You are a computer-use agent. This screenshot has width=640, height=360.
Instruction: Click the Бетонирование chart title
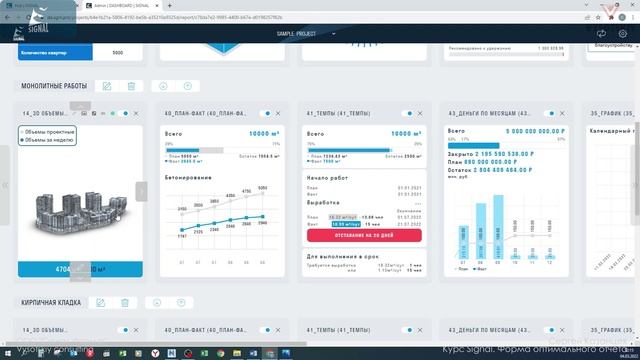188,178
